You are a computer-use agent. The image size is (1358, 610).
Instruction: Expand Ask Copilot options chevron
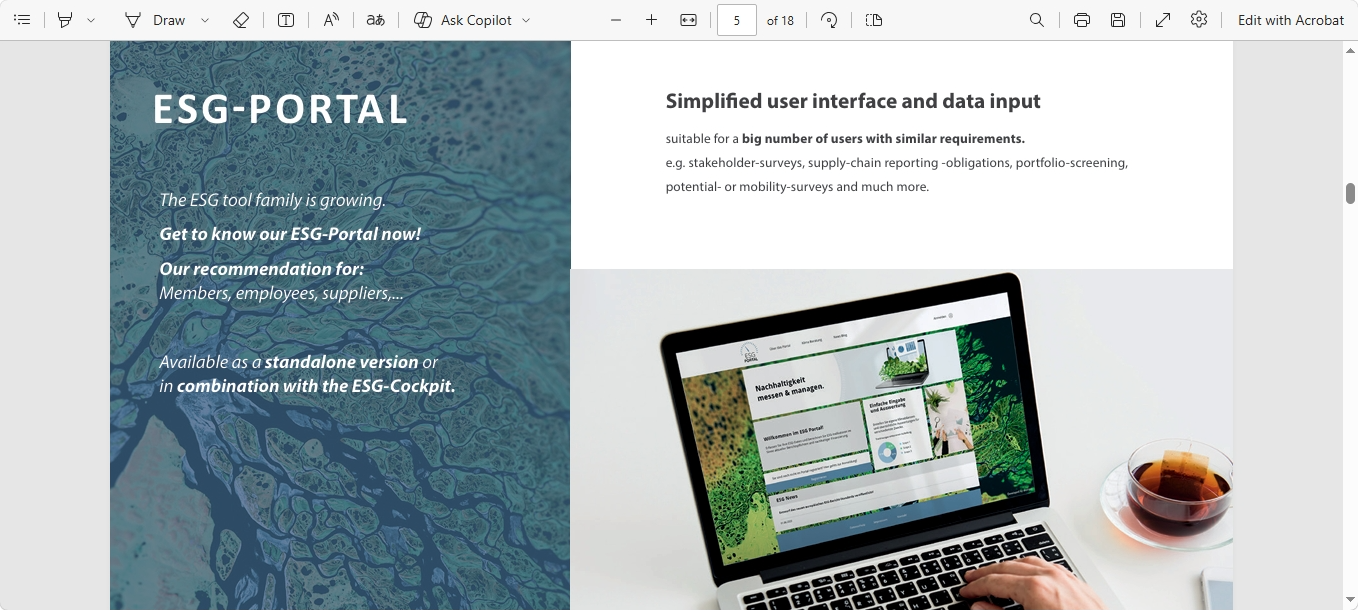[526, 20]
